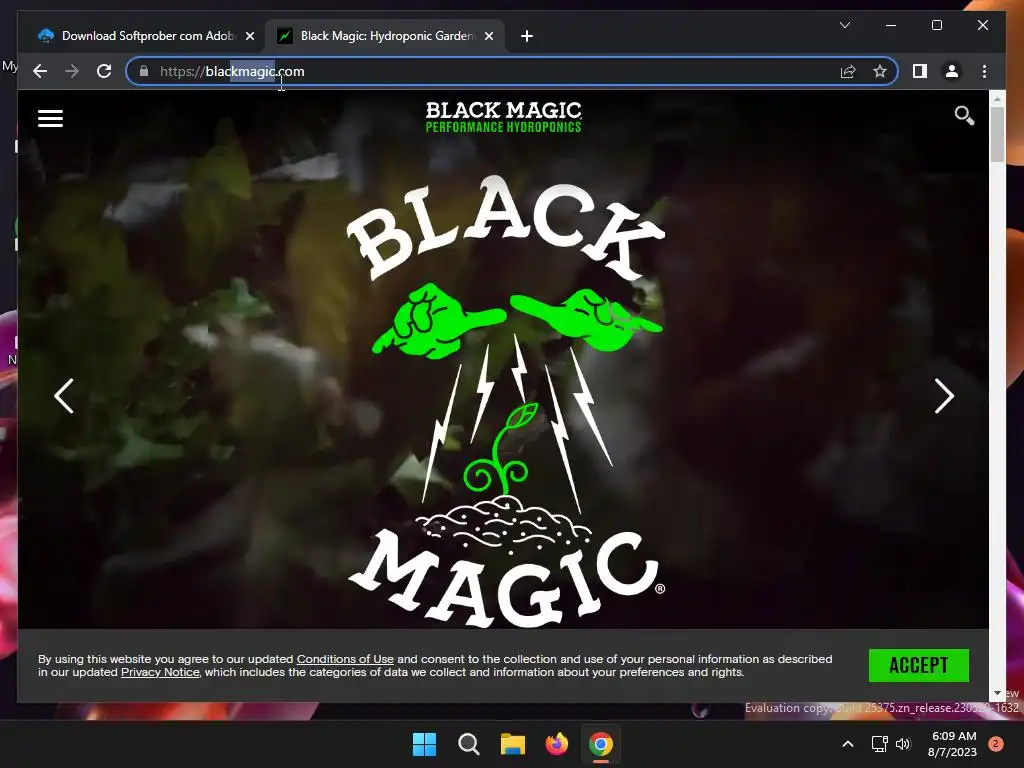The height and width of the screenshot is (768, 1024).
Task: Open Chrome side panel icon
Action: pyautogui.click(x=920, y=71)
